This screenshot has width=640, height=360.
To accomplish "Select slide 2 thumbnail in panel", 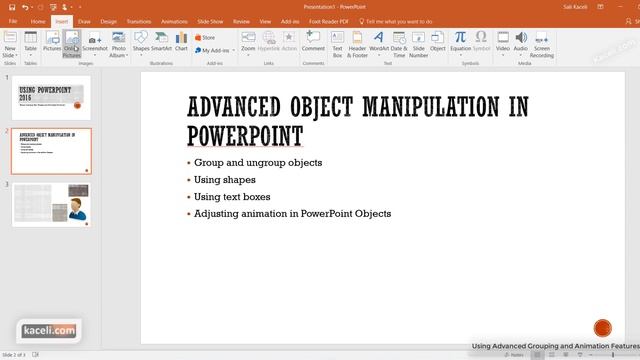I will coord(51,151).
